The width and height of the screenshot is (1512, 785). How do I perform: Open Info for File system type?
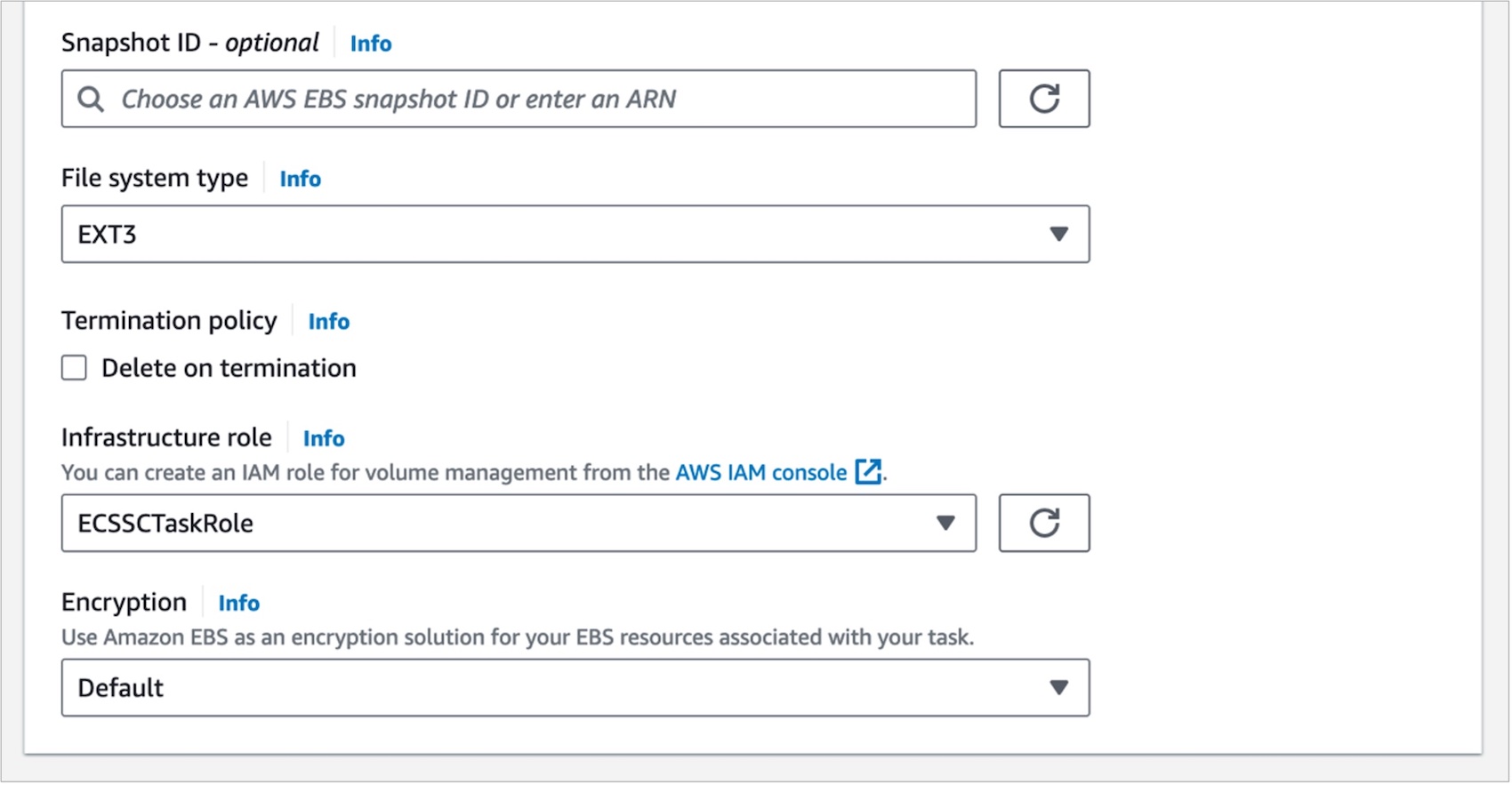tap(300, 179)
